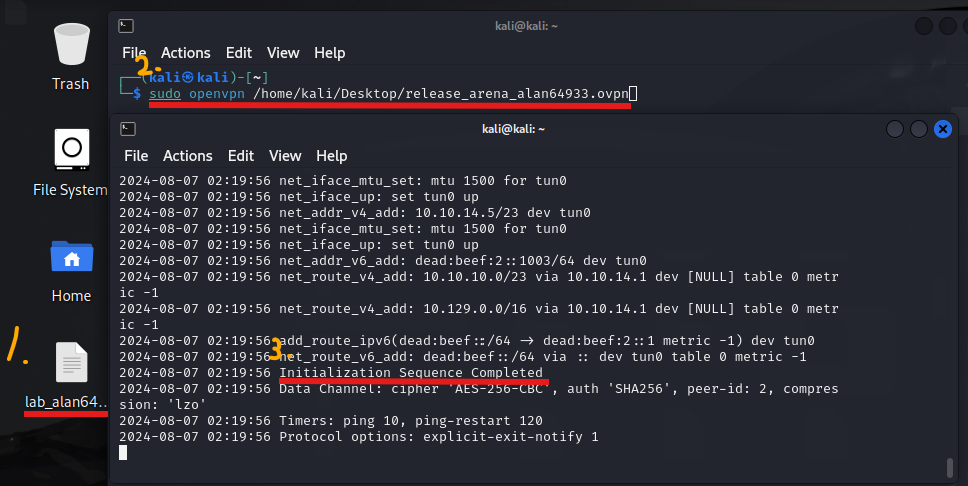Open File menu in front terminal window
The height and width of the screenshot is (486, 968).
tap(136, 156)
